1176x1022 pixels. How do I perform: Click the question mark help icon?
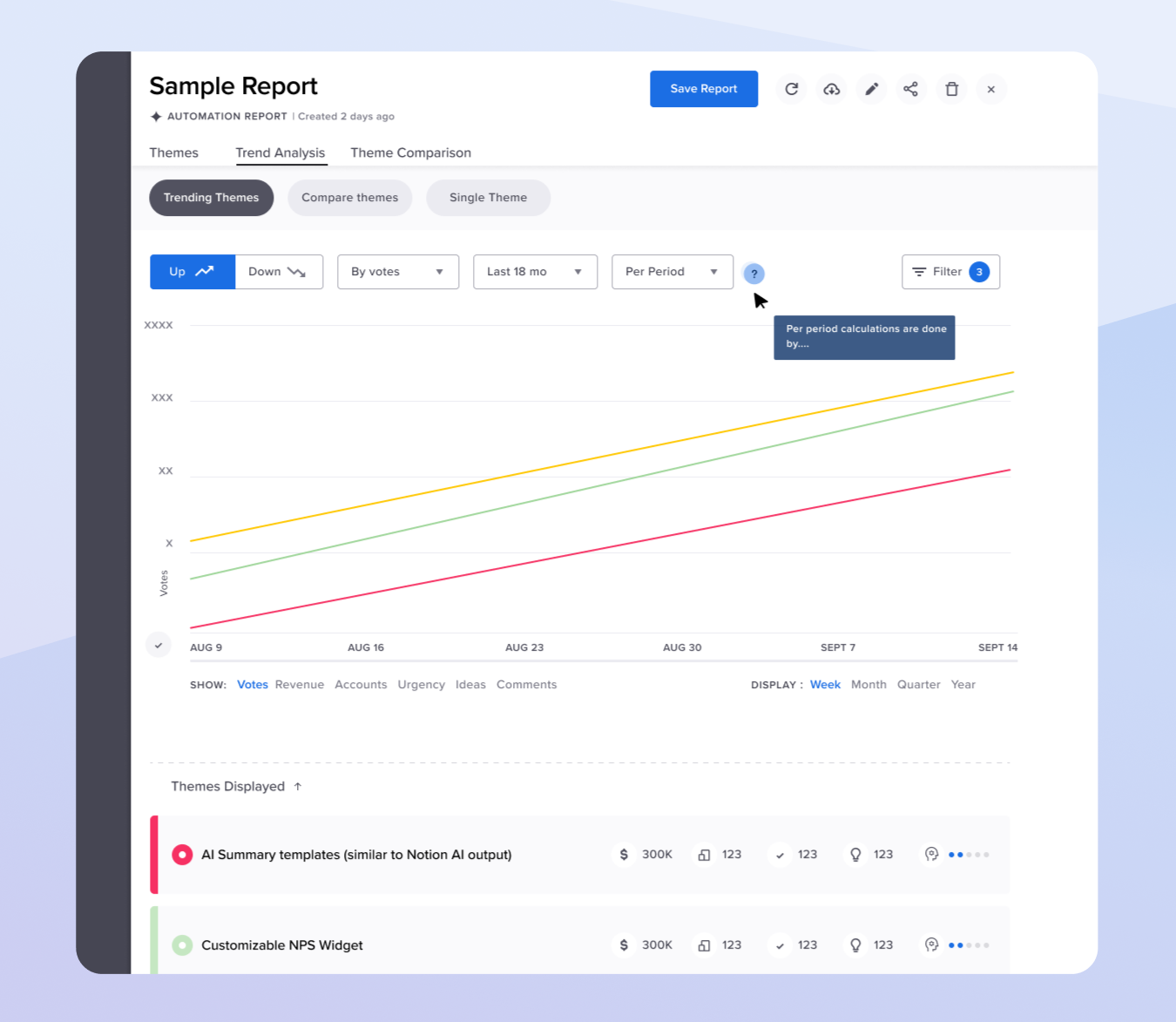pyautogui.click(x=754, y=274)
